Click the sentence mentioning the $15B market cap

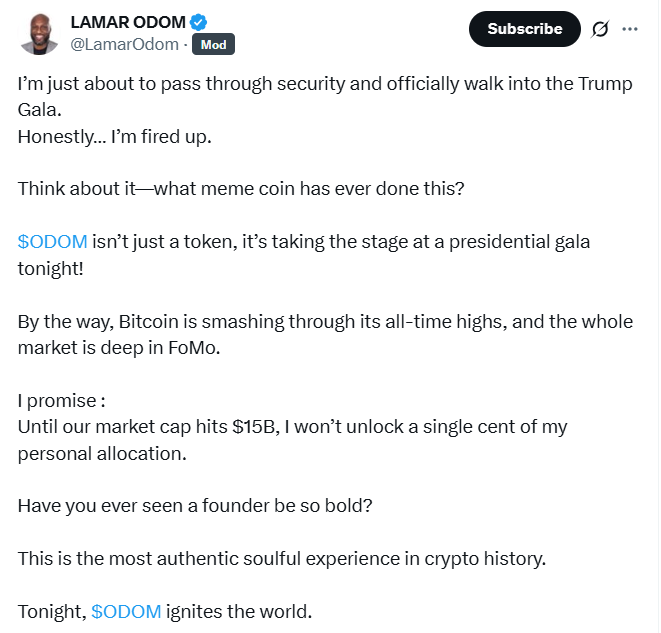point(290,427)
